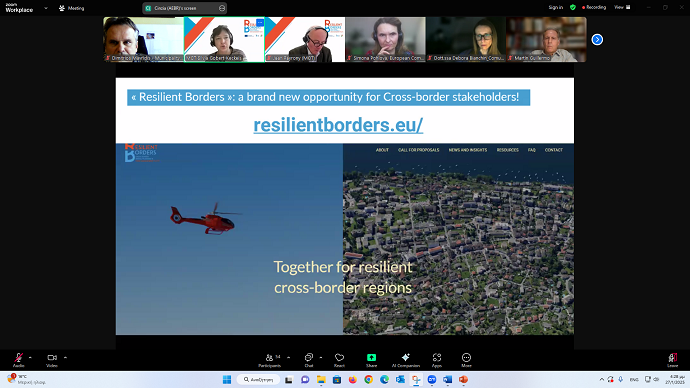Select Jean Peyrony (MOT) video thumbnail
690x388 pixels.
coord(305,39)
